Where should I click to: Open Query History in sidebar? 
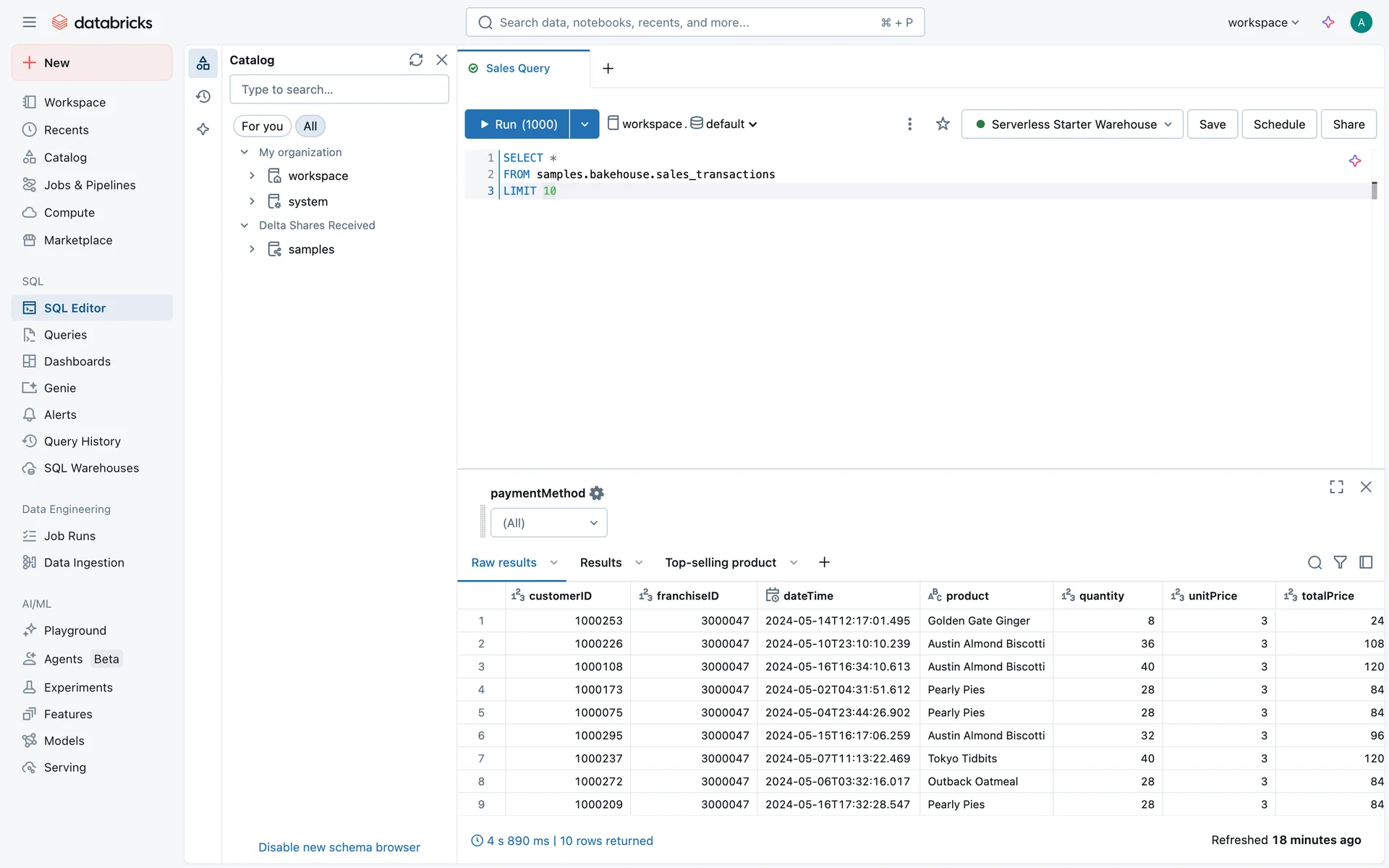point(82,441)
